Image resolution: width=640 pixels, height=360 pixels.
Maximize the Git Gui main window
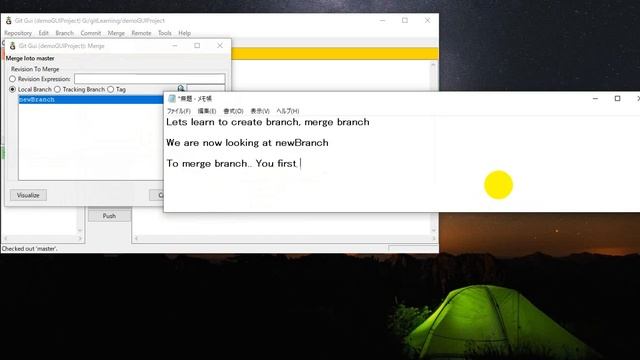[405, 20]
